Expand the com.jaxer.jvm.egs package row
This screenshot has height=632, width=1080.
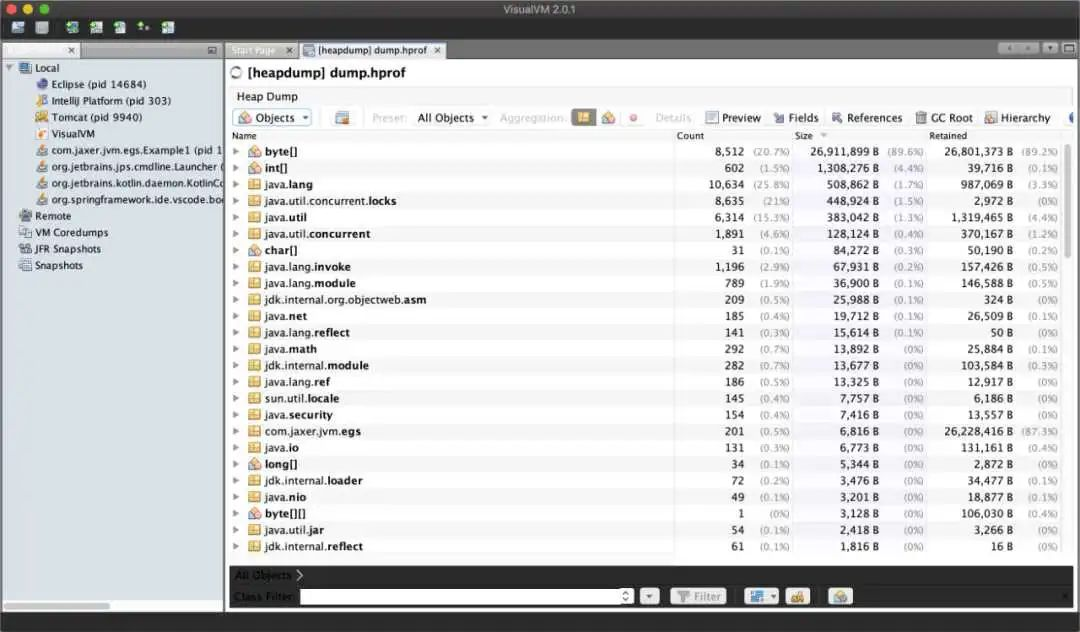pyautogui.click(x=236, y=431)
